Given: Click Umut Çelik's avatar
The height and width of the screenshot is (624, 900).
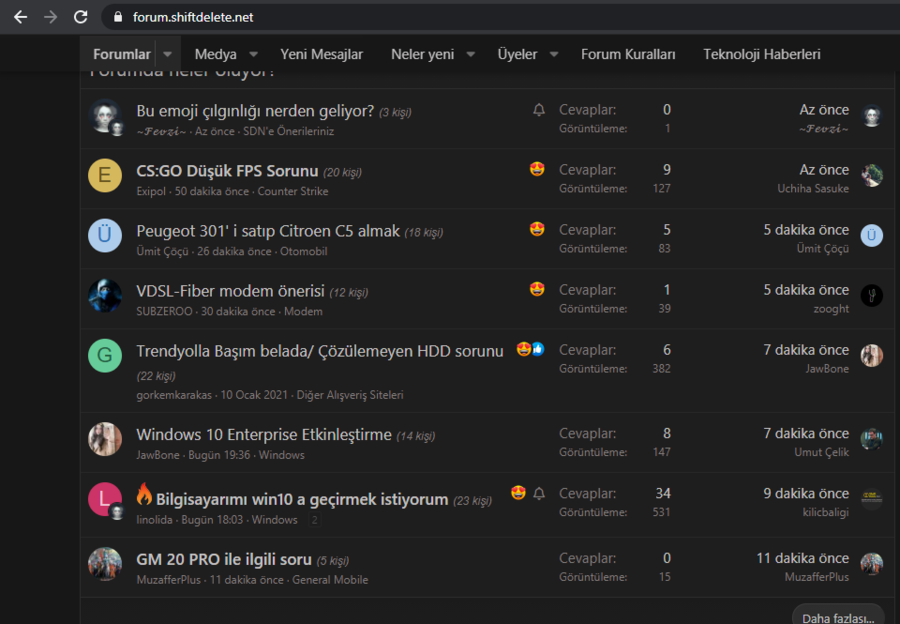Looking at the screenshot, I should point(871,439).
